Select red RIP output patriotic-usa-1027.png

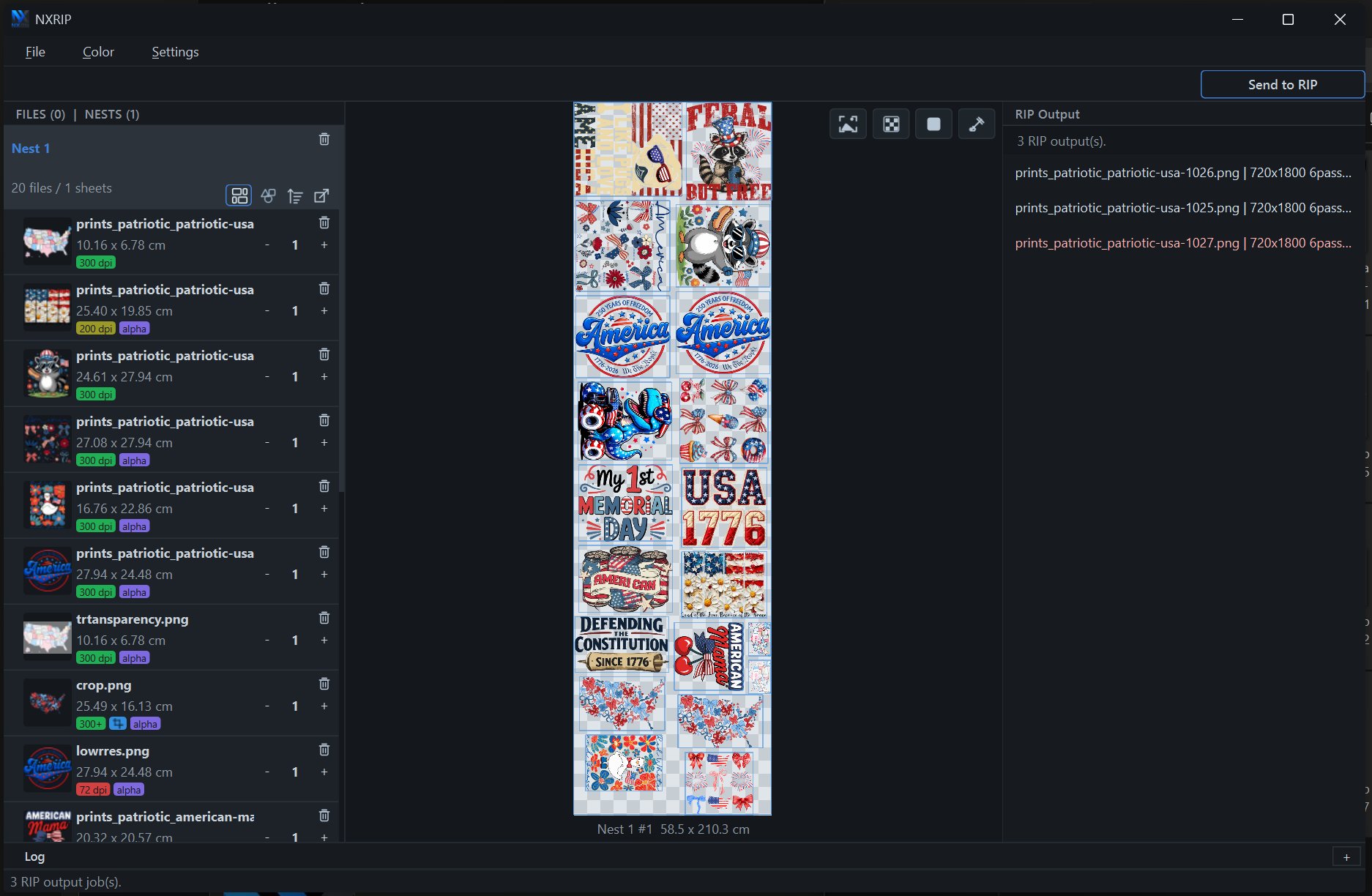point(1183,243)
